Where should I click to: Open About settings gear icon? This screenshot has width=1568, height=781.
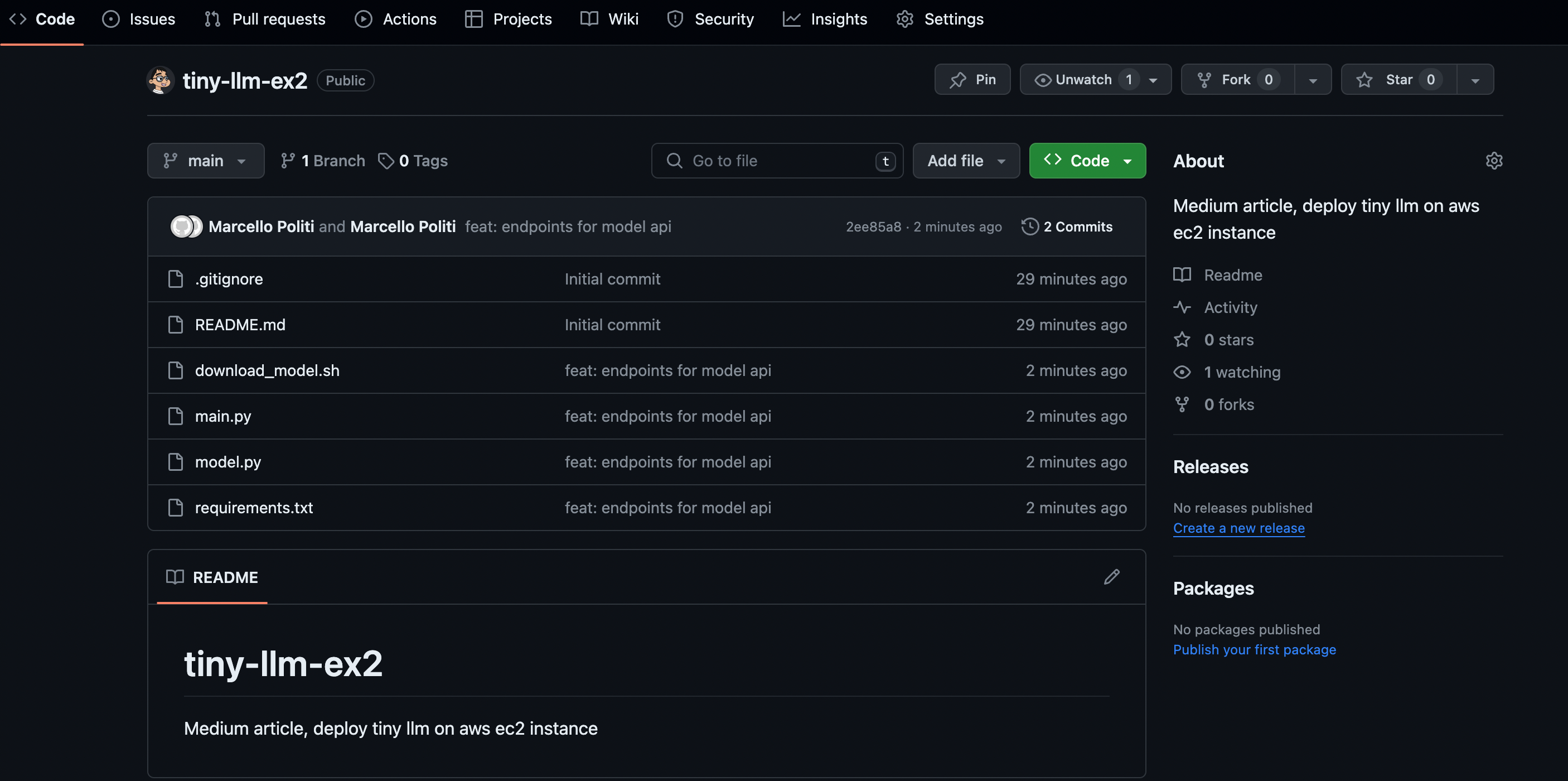click(x=1494, y=161)
